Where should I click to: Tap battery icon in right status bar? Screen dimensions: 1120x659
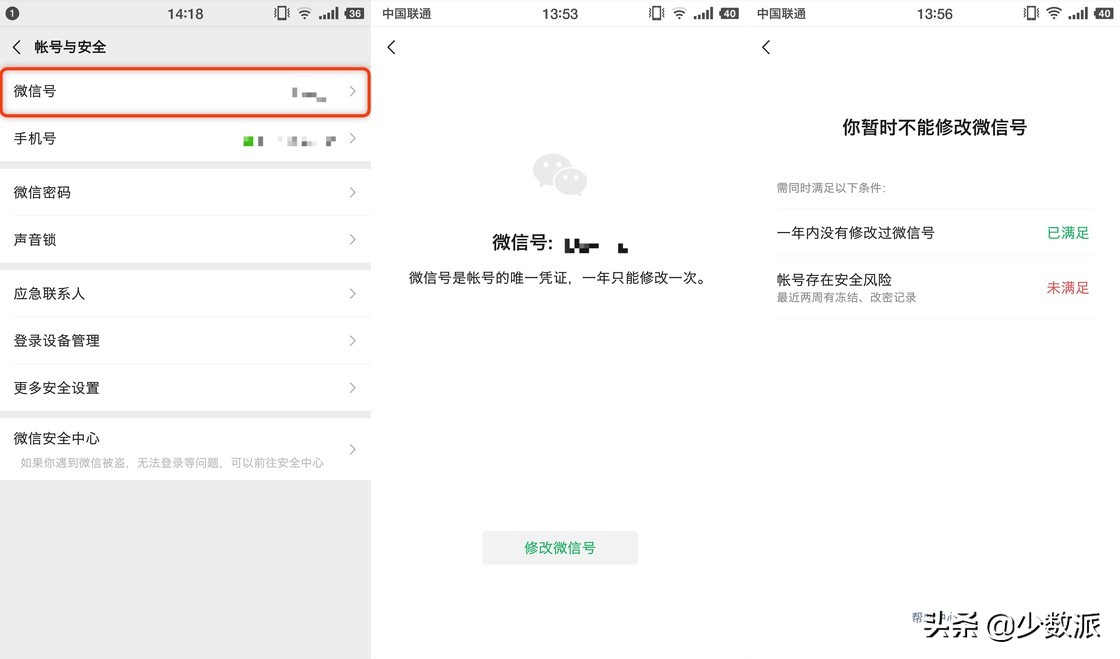tap(1103, 14)
